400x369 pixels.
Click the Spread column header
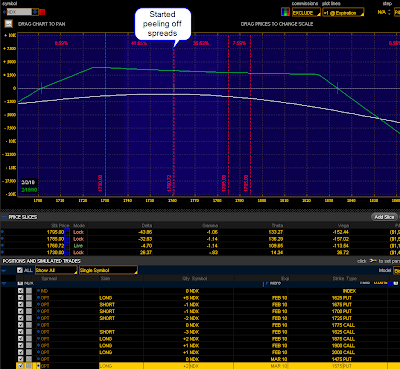[49, 279]
